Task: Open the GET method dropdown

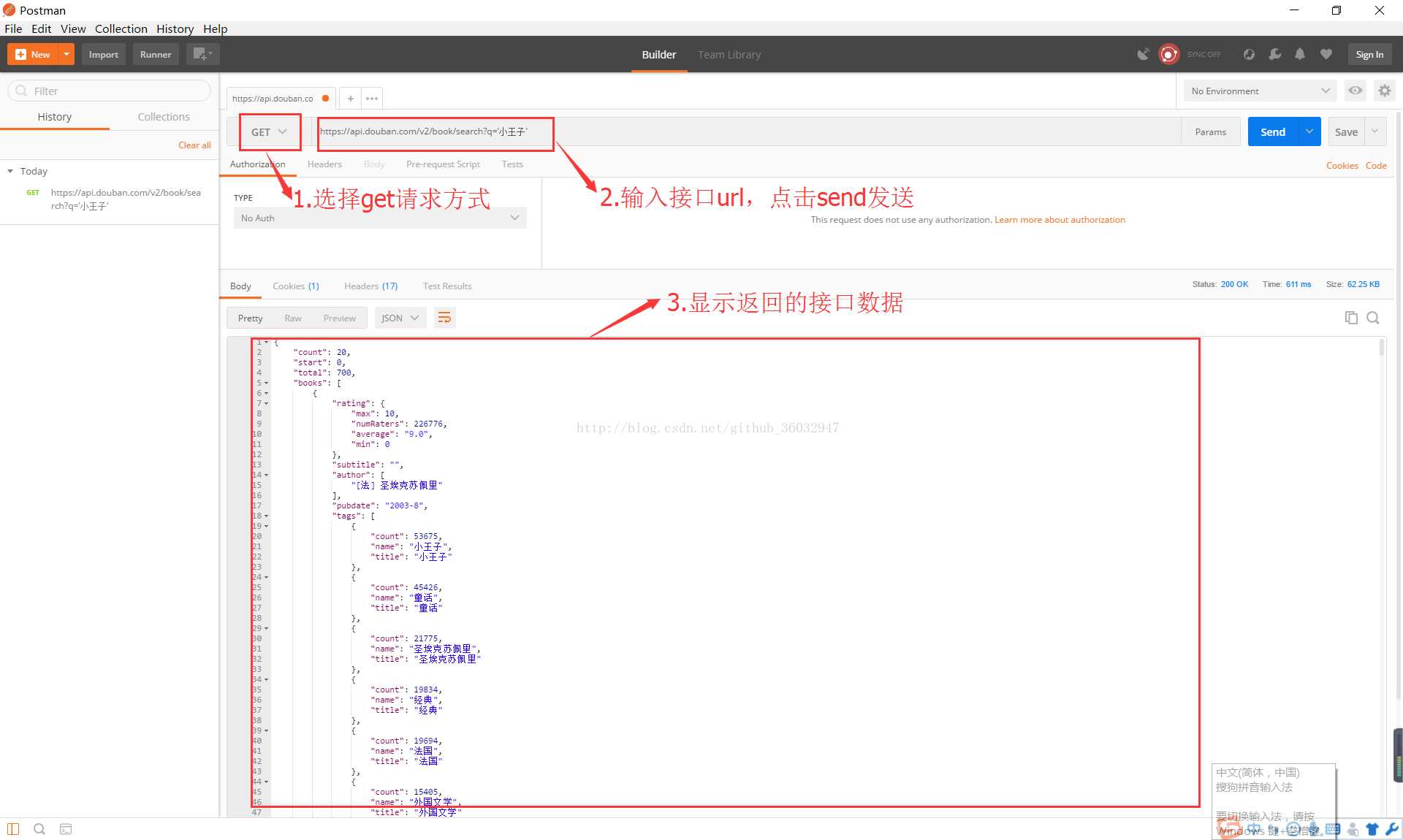Action: pos(270,132)
